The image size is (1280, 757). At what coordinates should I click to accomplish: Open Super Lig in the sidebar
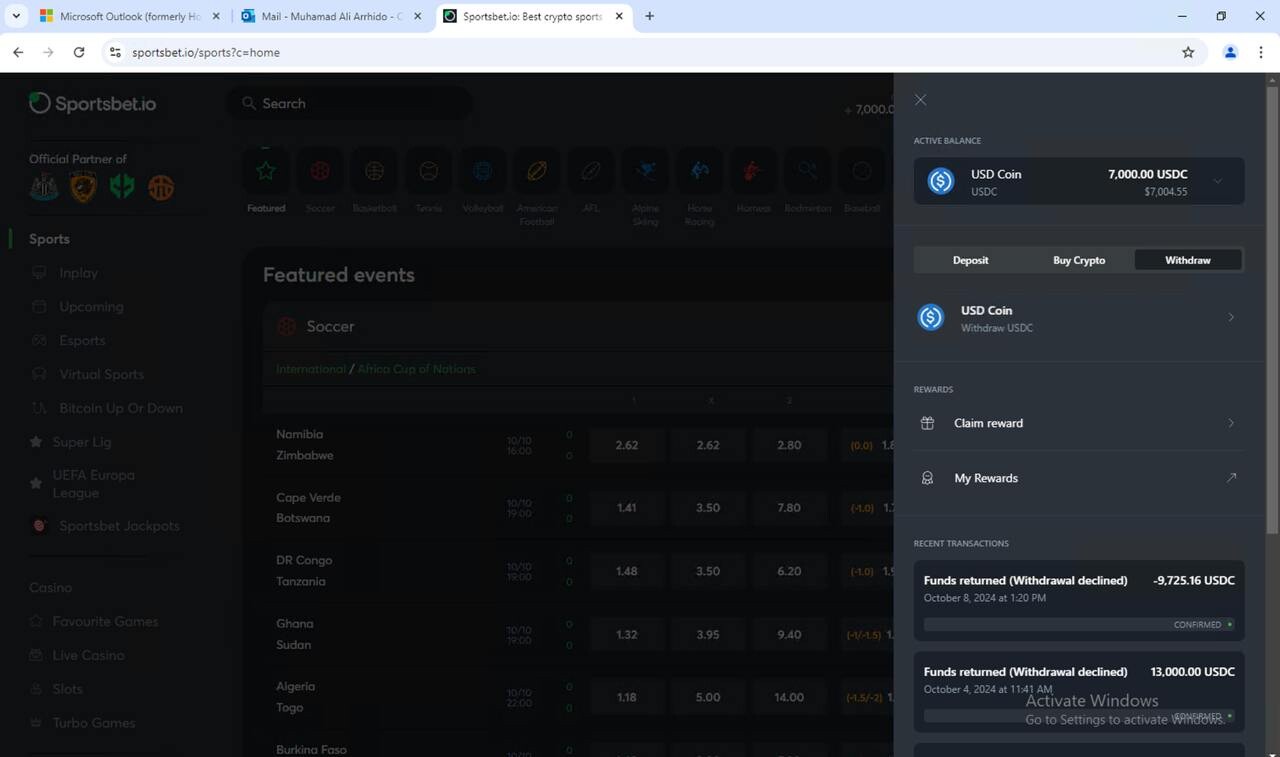(81, 442)
